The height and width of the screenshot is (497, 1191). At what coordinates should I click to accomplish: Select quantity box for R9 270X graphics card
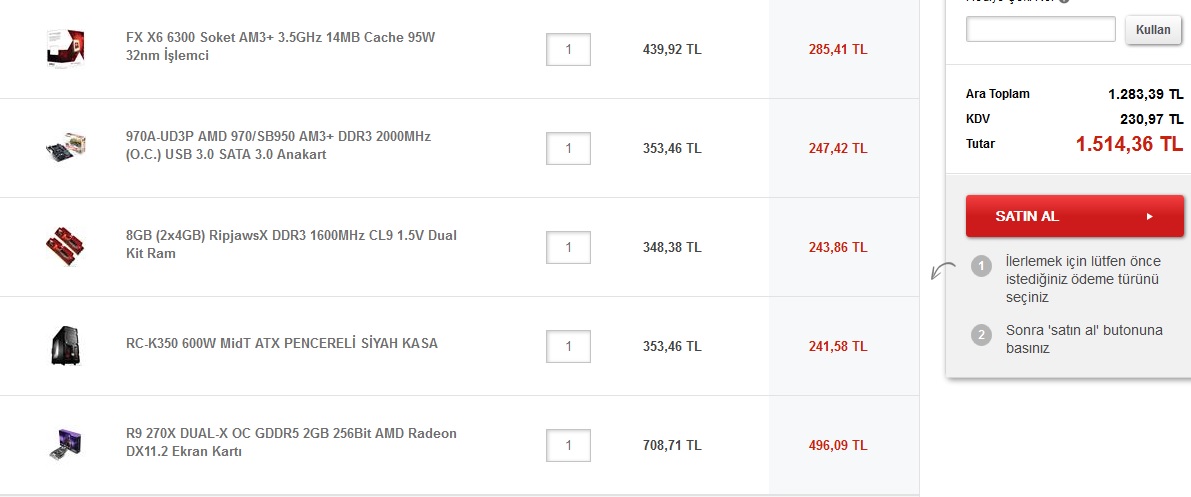[x=568, y=445]
